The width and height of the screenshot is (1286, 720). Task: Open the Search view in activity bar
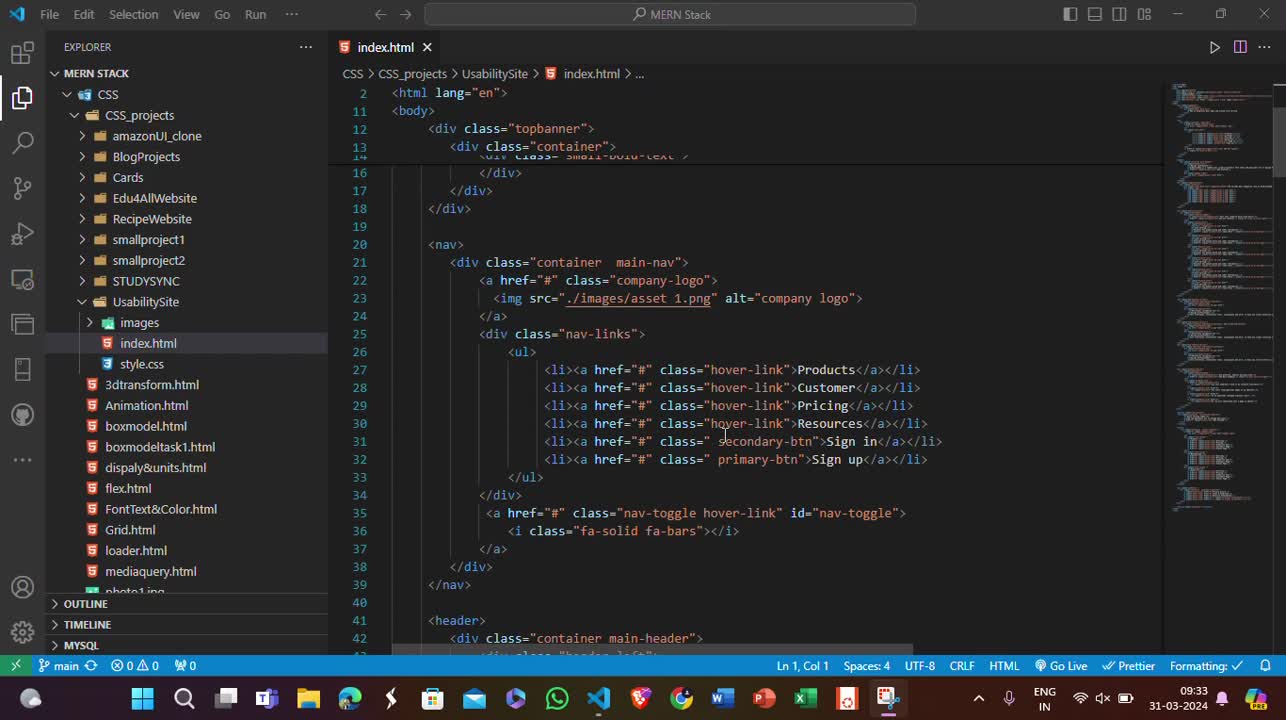tap(22, 142)
